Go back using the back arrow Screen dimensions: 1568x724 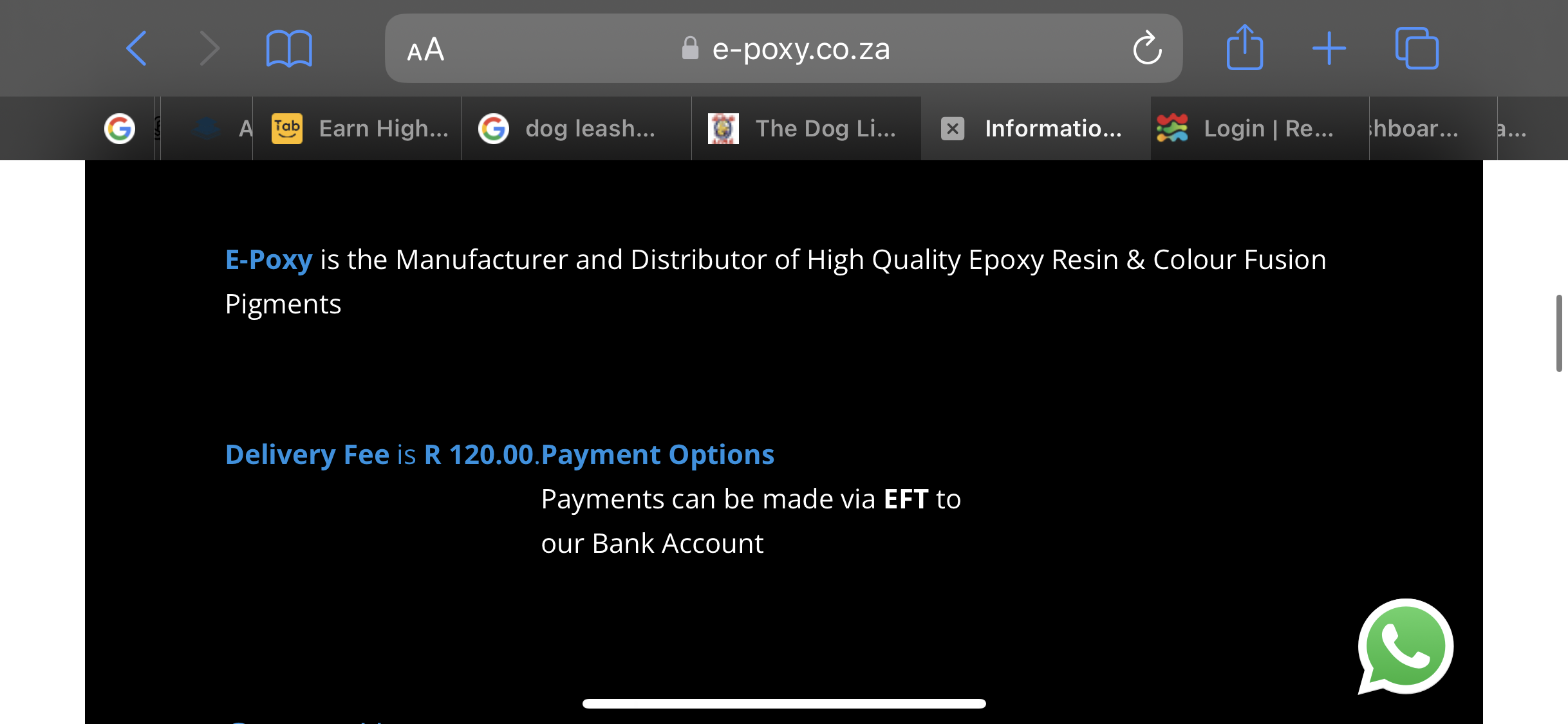[136, 48]
